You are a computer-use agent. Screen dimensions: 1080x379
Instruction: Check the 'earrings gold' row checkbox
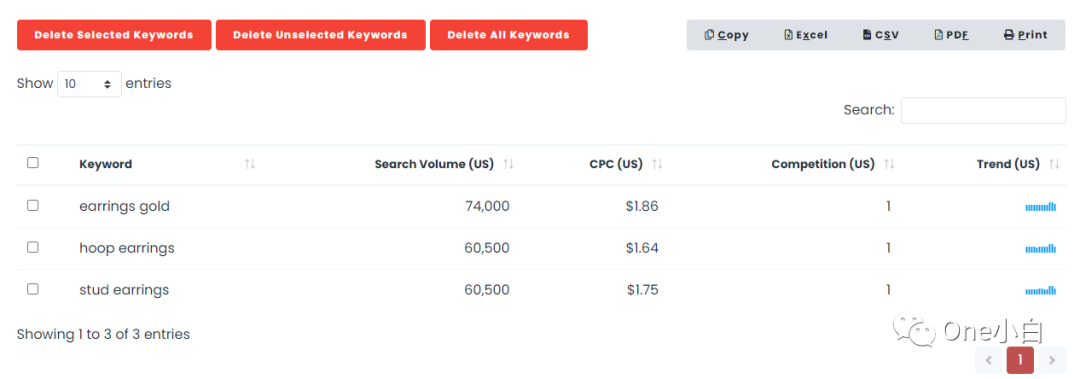click(32, 205)
